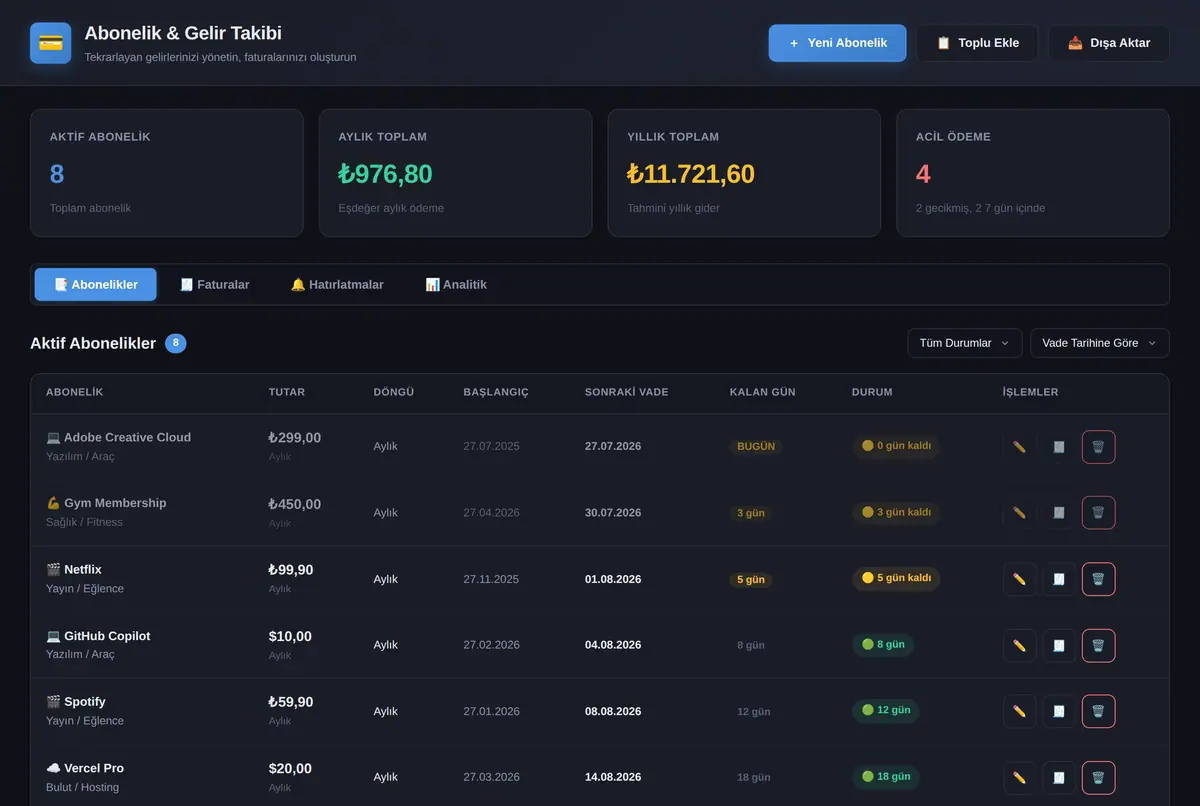This screenshot has height=806, width=1200.
Task: Generate an invoice for Netflix
Action: 1059,579
